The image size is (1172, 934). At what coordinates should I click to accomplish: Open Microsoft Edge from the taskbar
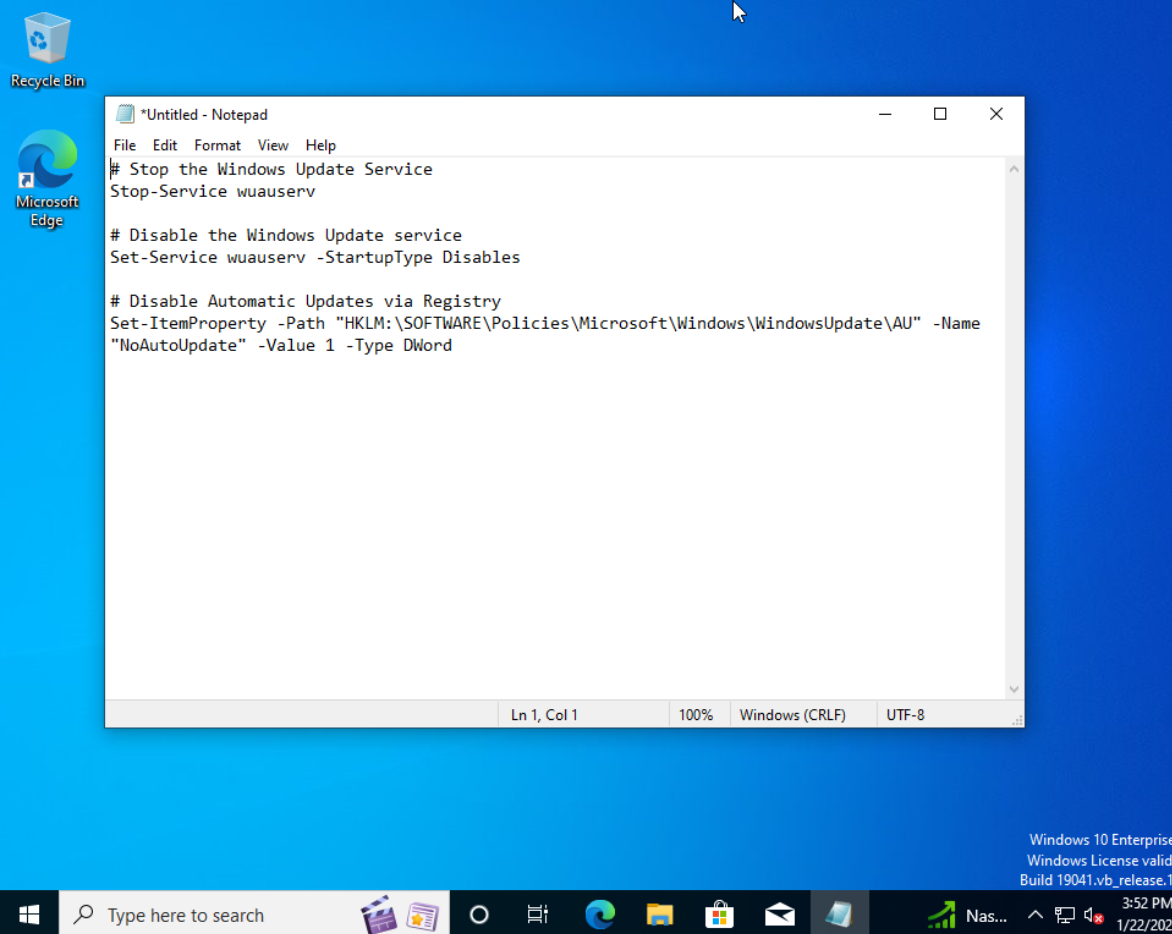coord(599,914)
